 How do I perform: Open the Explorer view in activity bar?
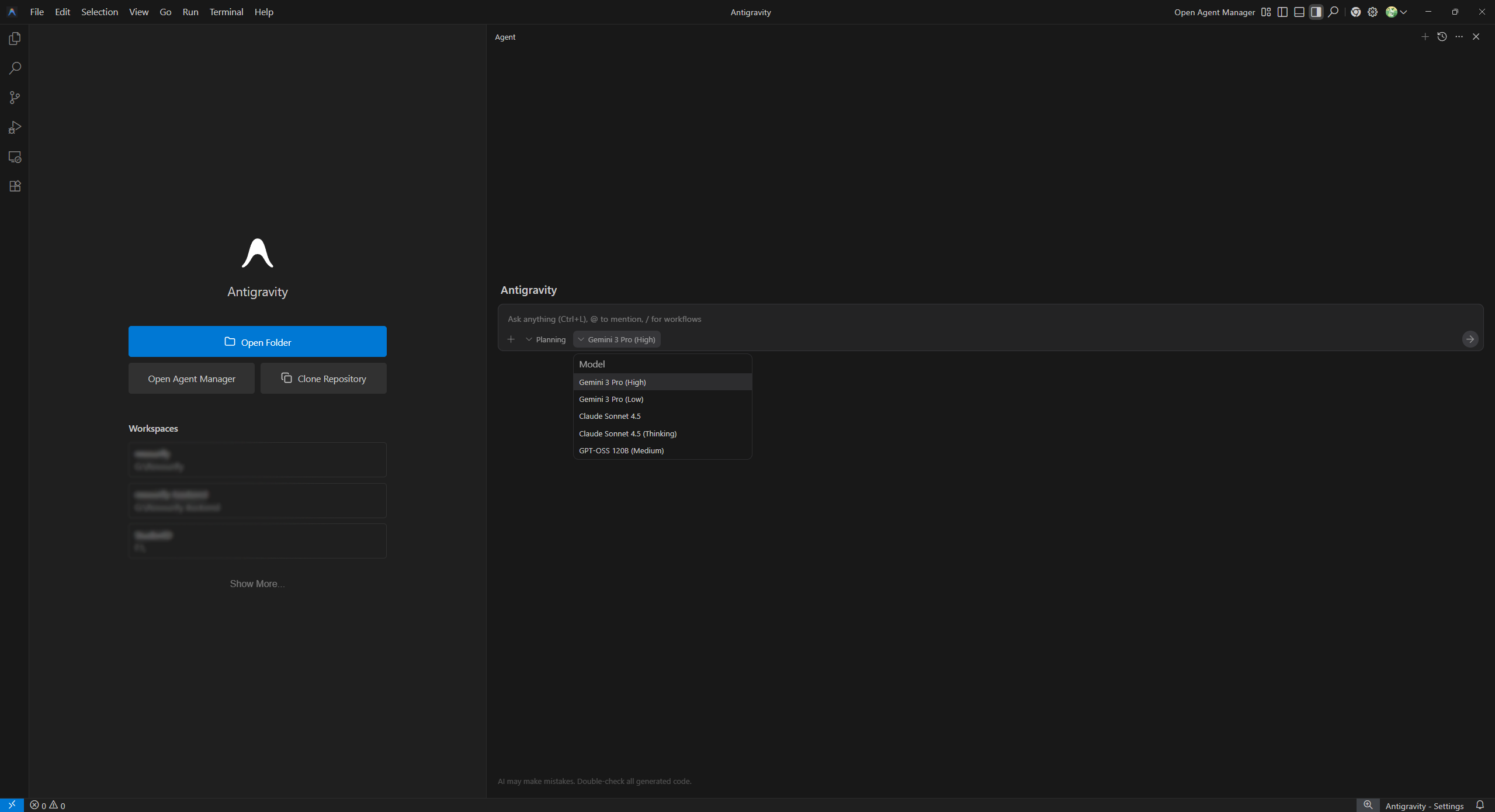click(x=15, y=39)
